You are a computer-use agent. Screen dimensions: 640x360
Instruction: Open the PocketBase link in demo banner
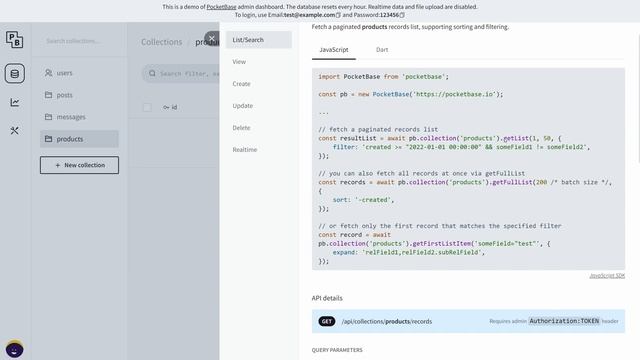coord(221,7)
